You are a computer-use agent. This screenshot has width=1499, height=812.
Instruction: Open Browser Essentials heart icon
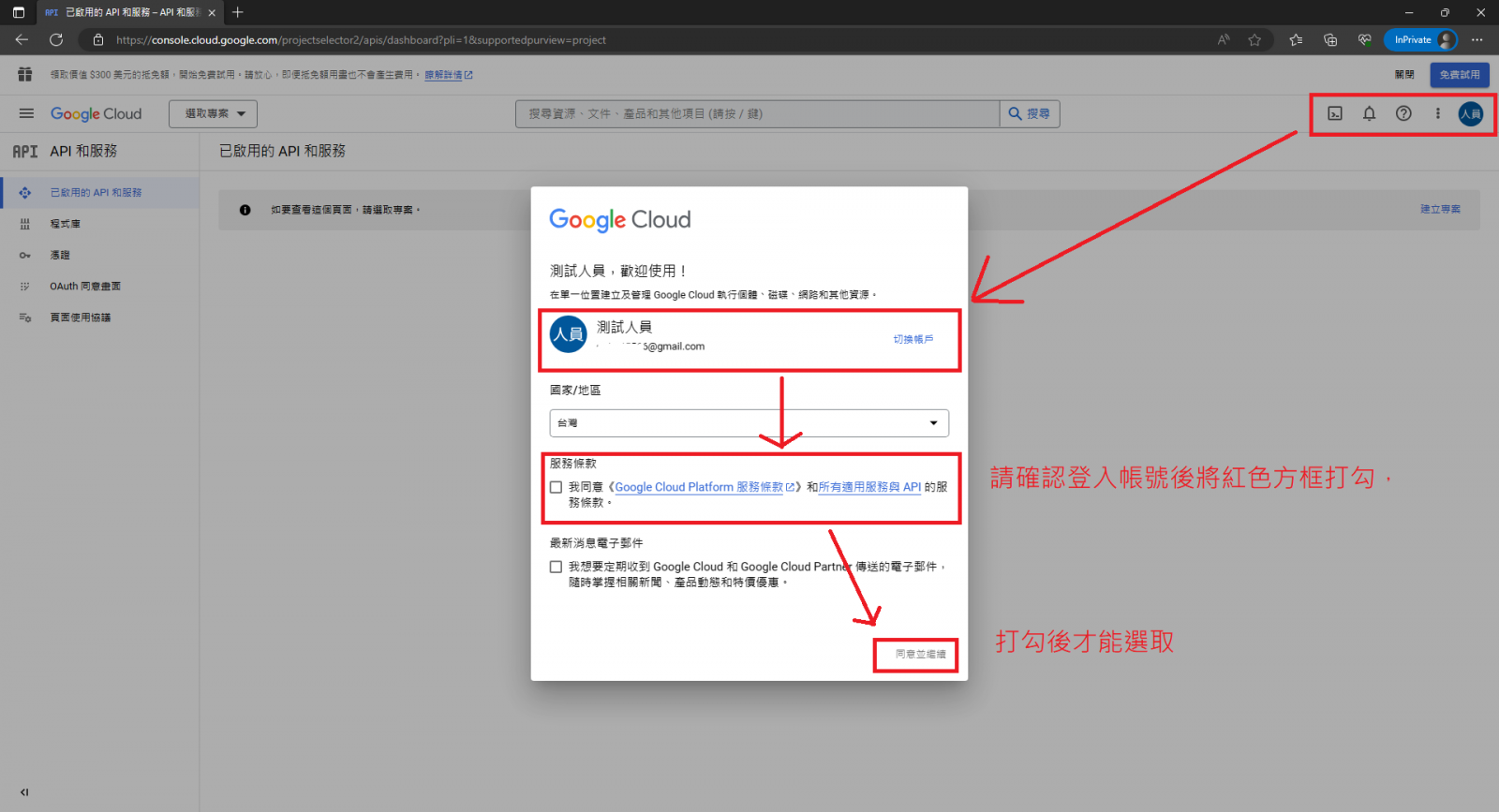(x=1364, y=39)
